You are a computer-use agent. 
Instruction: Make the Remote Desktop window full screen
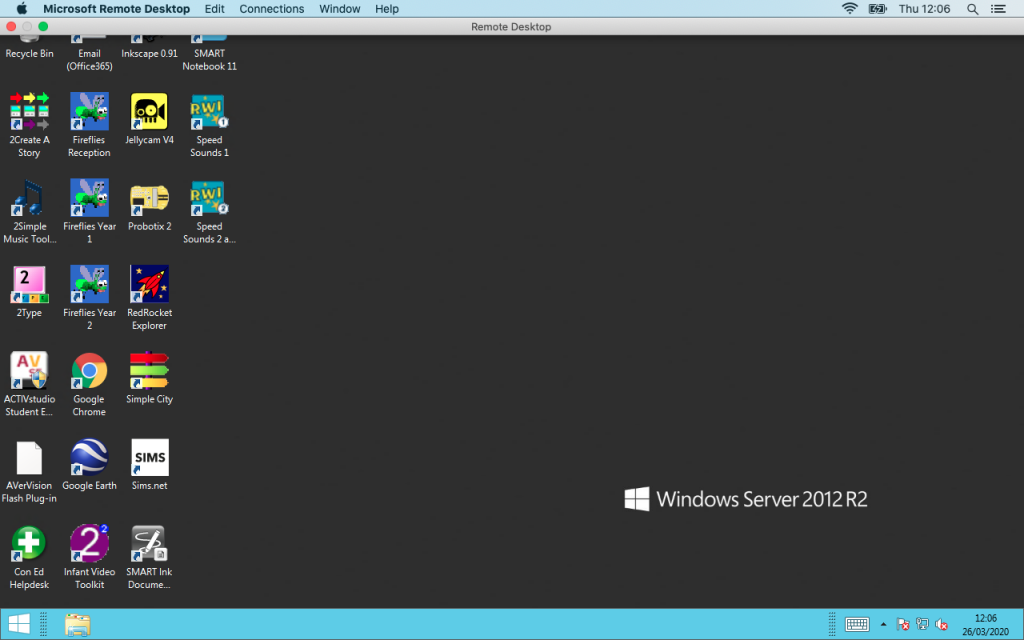coord(43,26)
